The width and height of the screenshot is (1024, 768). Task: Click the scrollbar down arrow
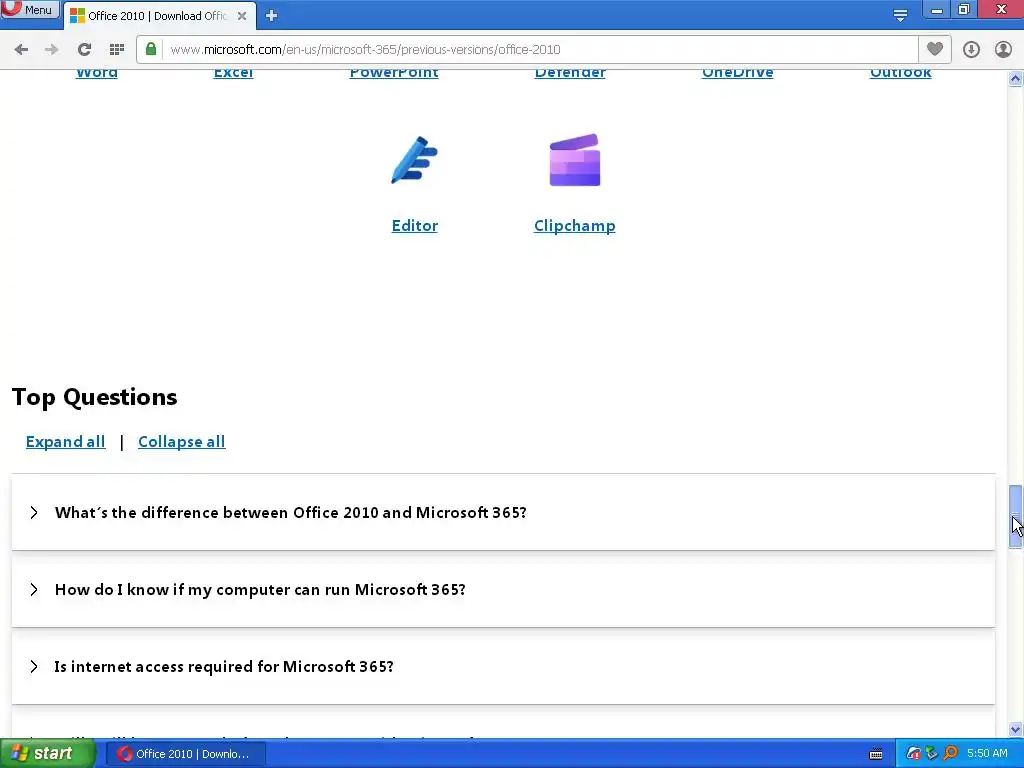tap(1015, 729)
